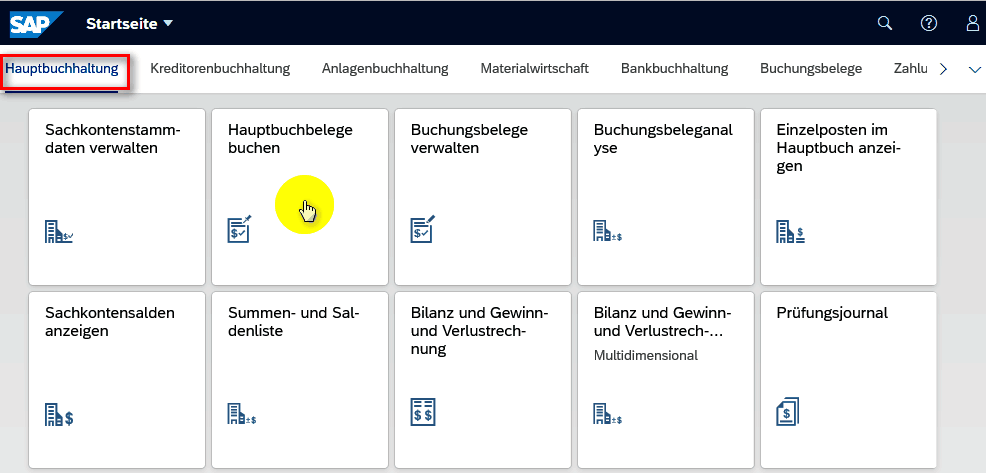Screen dimensions: 986x473
Task: Click the Buchungsbelege verwalten tile icon
Action: click(423, 230)
